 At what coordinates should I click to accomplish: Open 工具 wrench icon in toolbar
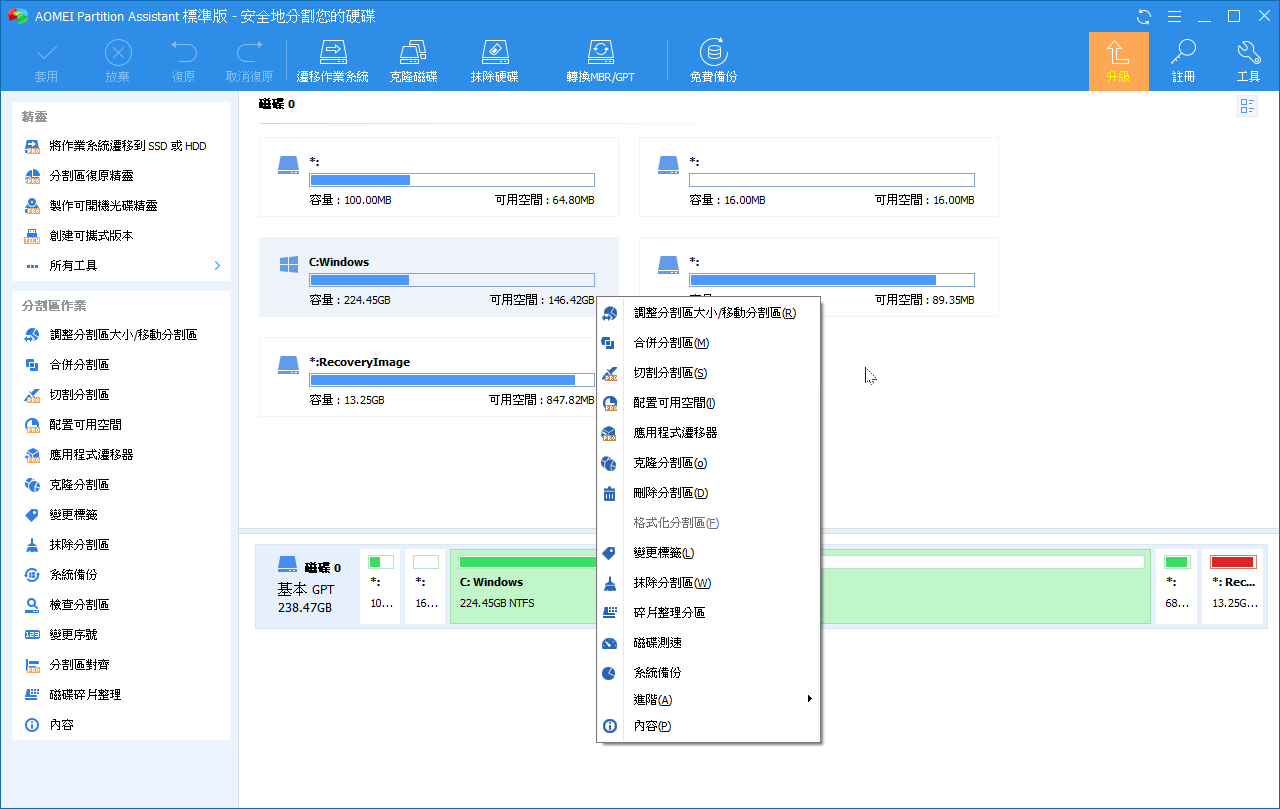coord(1248,62)
